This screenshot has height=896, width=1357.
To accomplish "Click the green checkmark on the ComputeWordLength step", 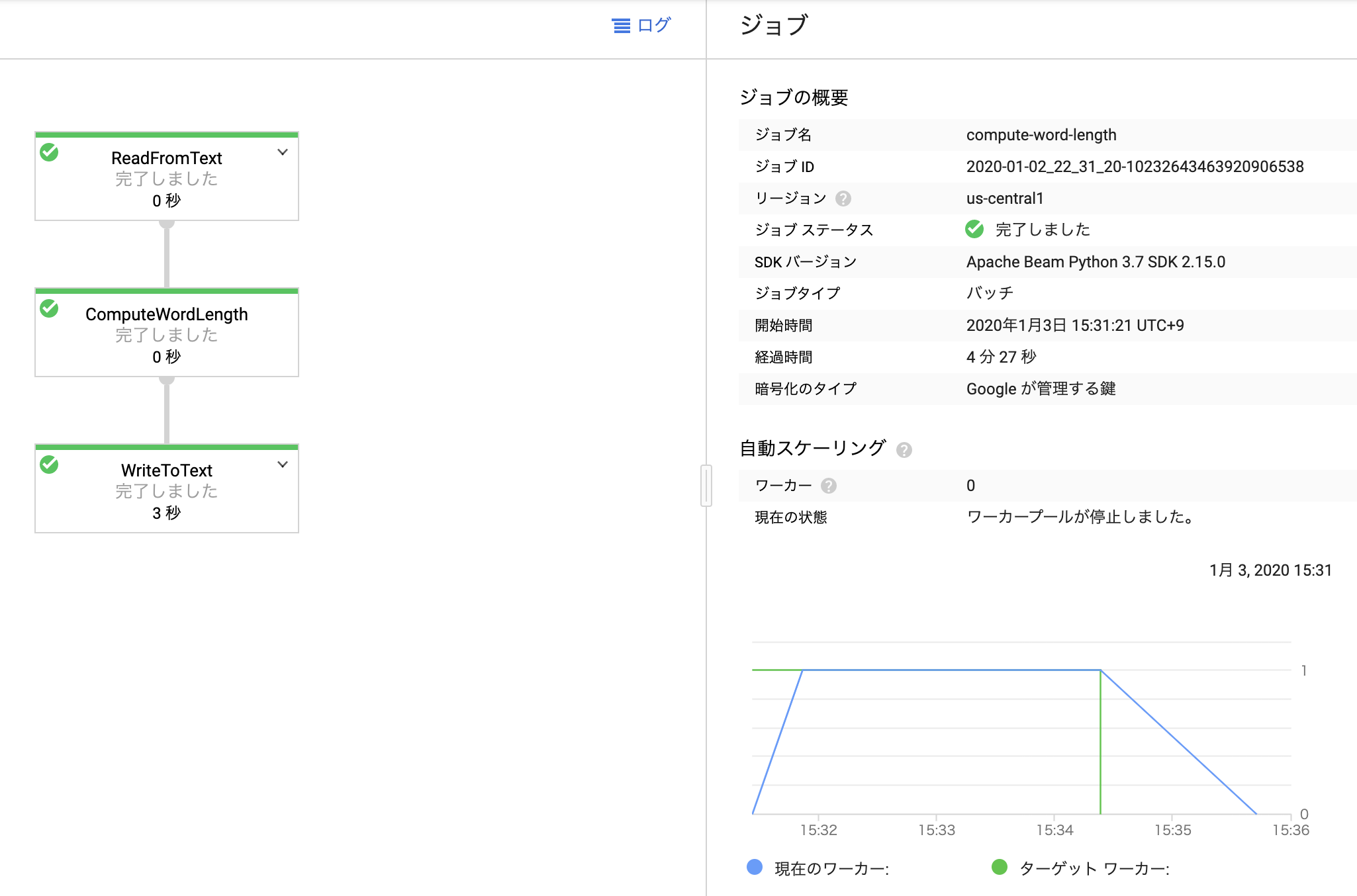I will click(x=50, y=308).
